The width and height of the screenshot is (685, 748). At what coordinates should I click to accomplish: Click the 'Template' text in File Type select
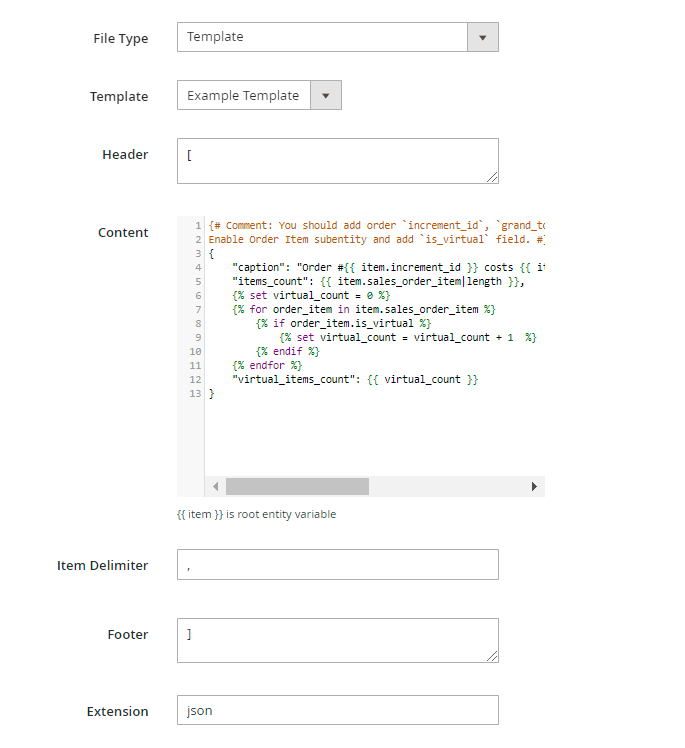point(215,37)
